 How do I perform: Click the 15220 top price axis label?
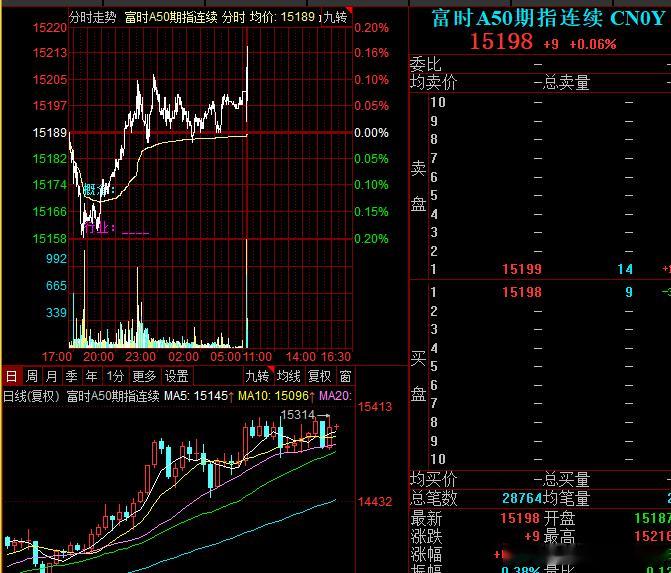(50, 28)
